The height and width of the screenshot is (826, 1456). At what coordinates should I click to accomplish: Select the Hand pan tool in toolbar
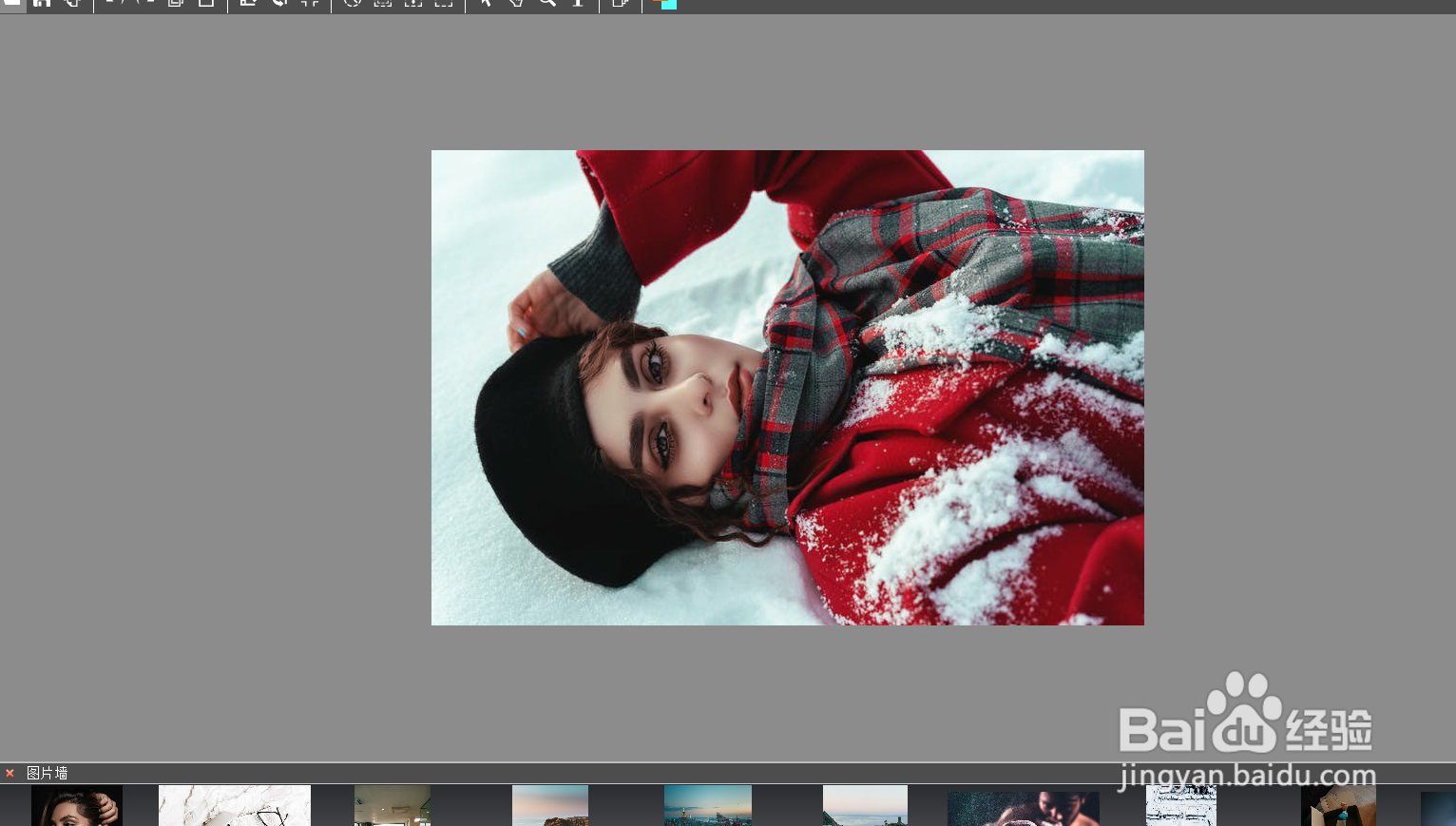pos(516,4)
